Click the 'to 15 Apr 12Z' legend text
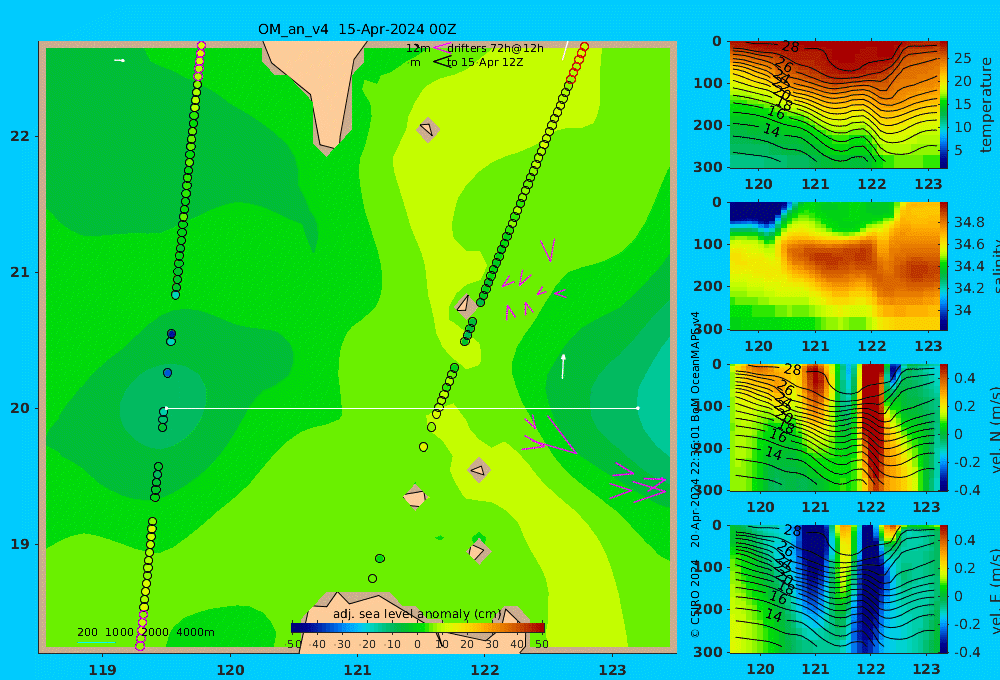Viewport: 1000px width, 680px height. [x=485, y=63]
